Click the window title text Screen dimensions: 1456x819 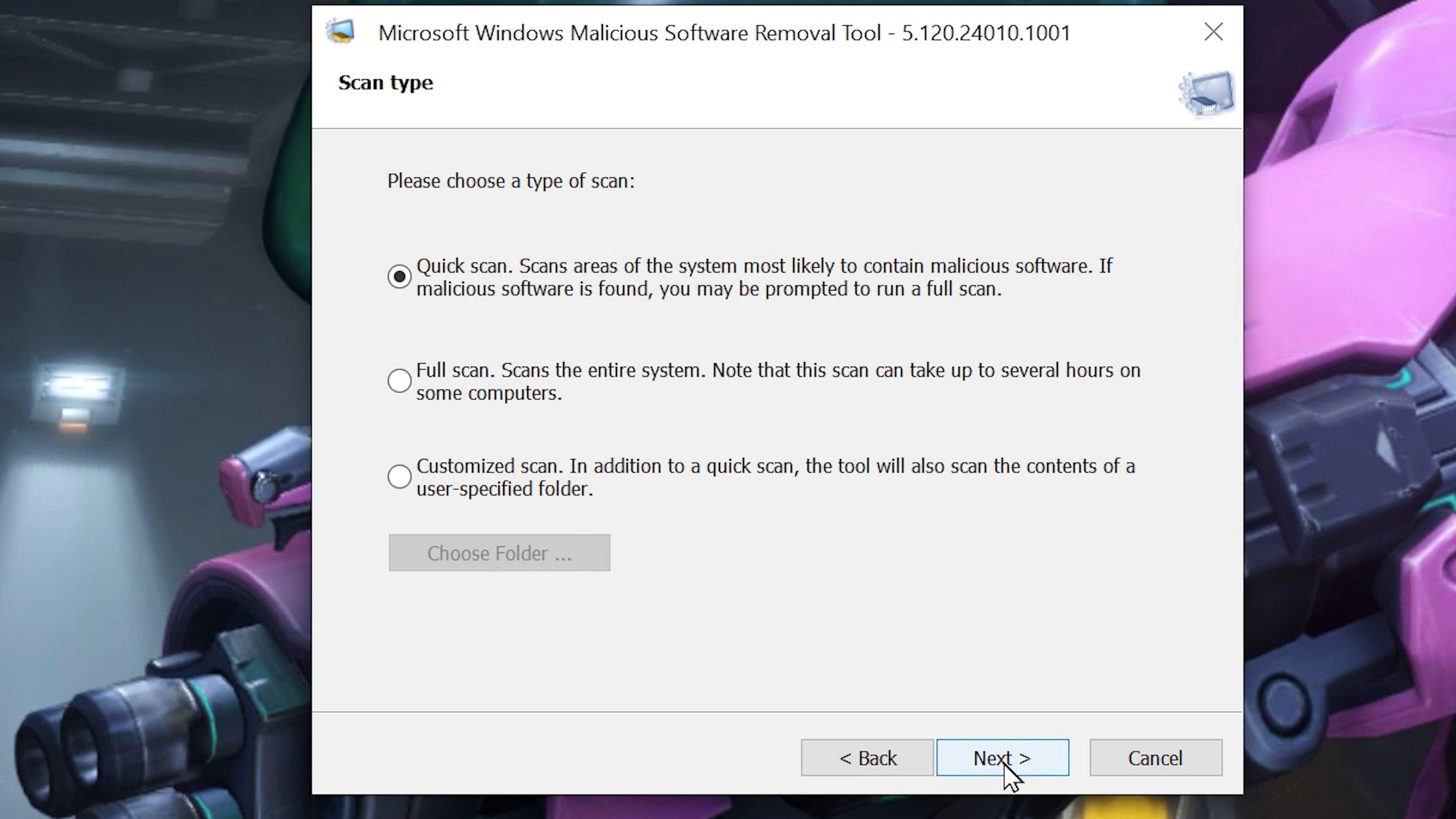coord(725,33)
